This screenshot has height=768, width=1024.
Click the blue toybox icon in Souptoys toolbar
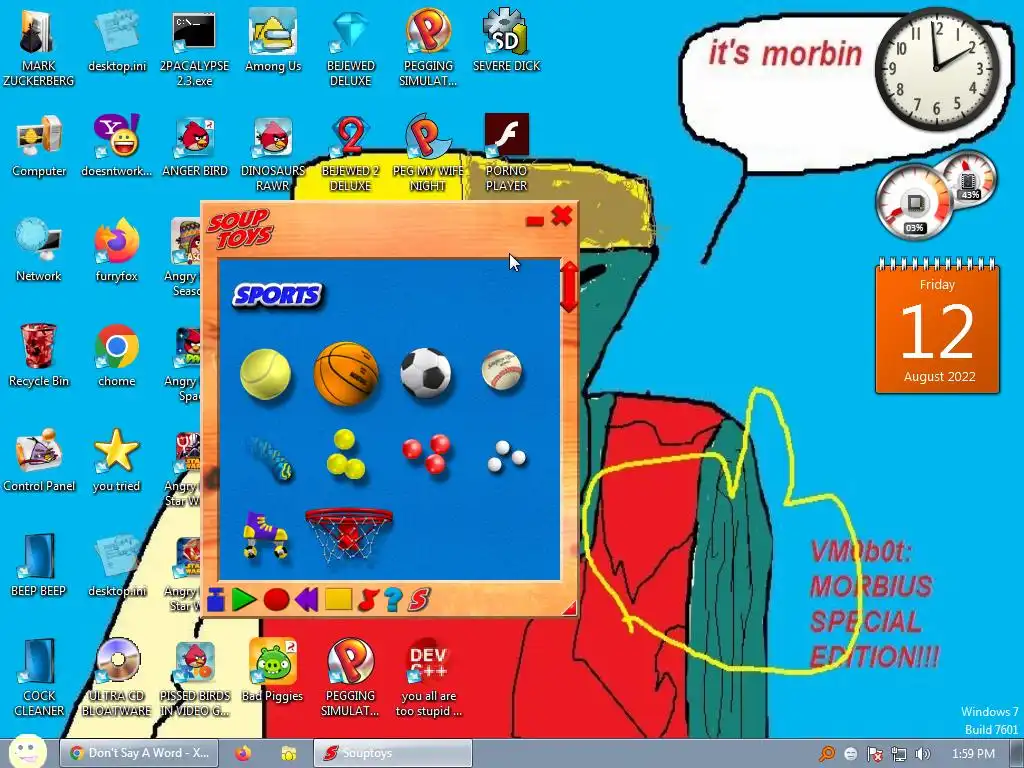tap(216, 599)
